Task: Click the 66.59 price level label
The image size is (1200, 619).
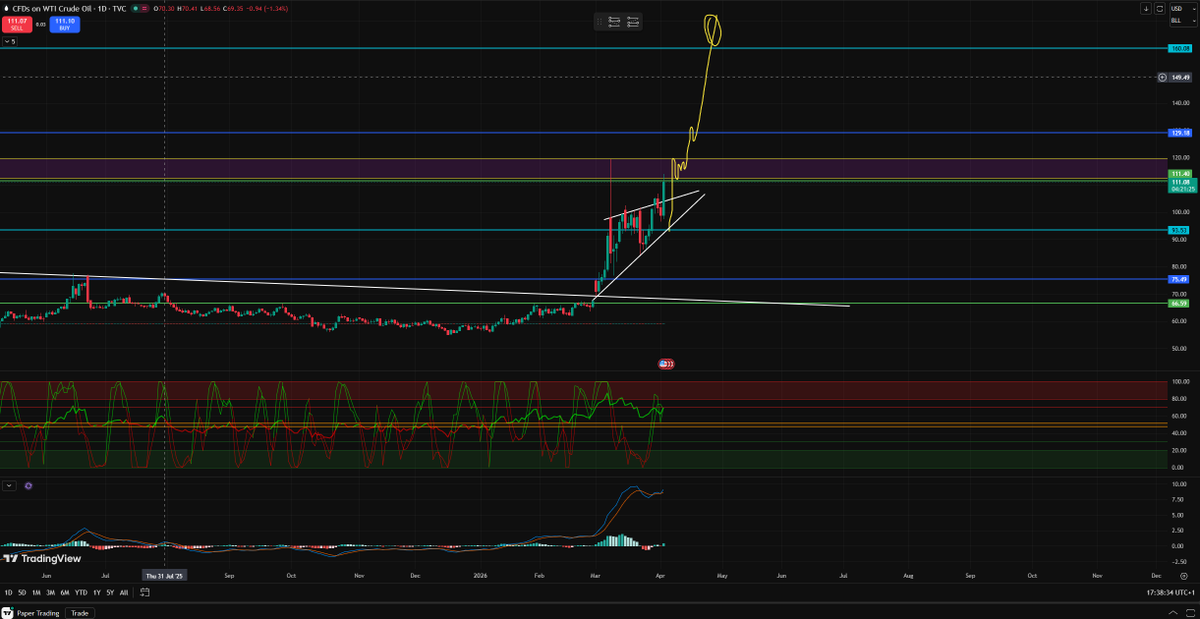Action: click(x=1180, y=303)
